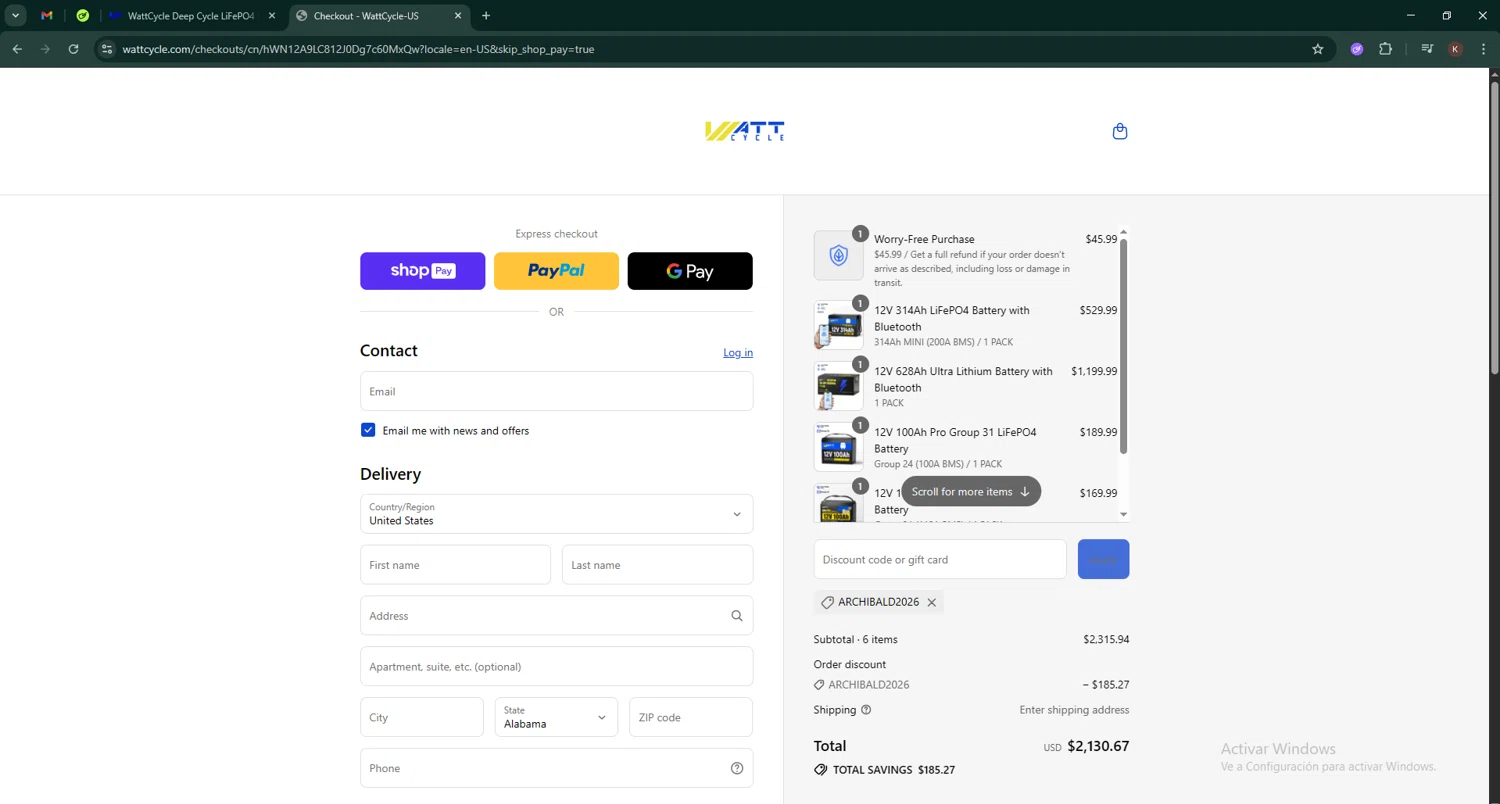Pay with PayPal express checkout
Screen dimensions: 1500x804
(x=556, y=271)
